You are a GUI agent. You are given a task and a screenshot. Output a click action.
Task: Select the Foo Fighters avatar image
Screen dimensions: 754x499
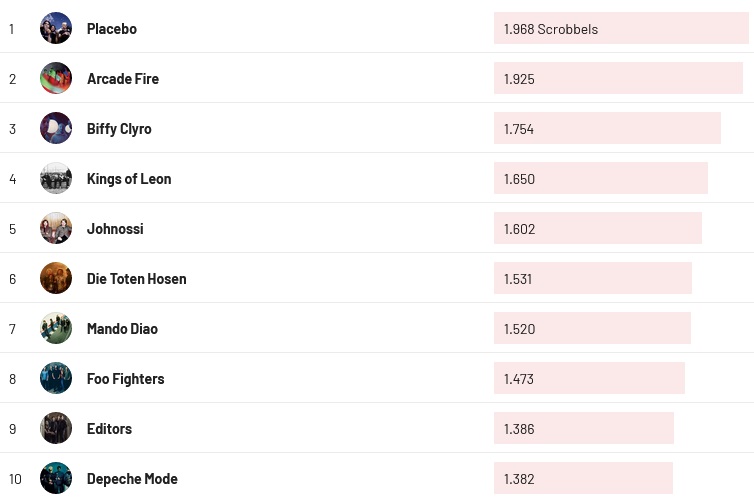click(x=56, y=378)
